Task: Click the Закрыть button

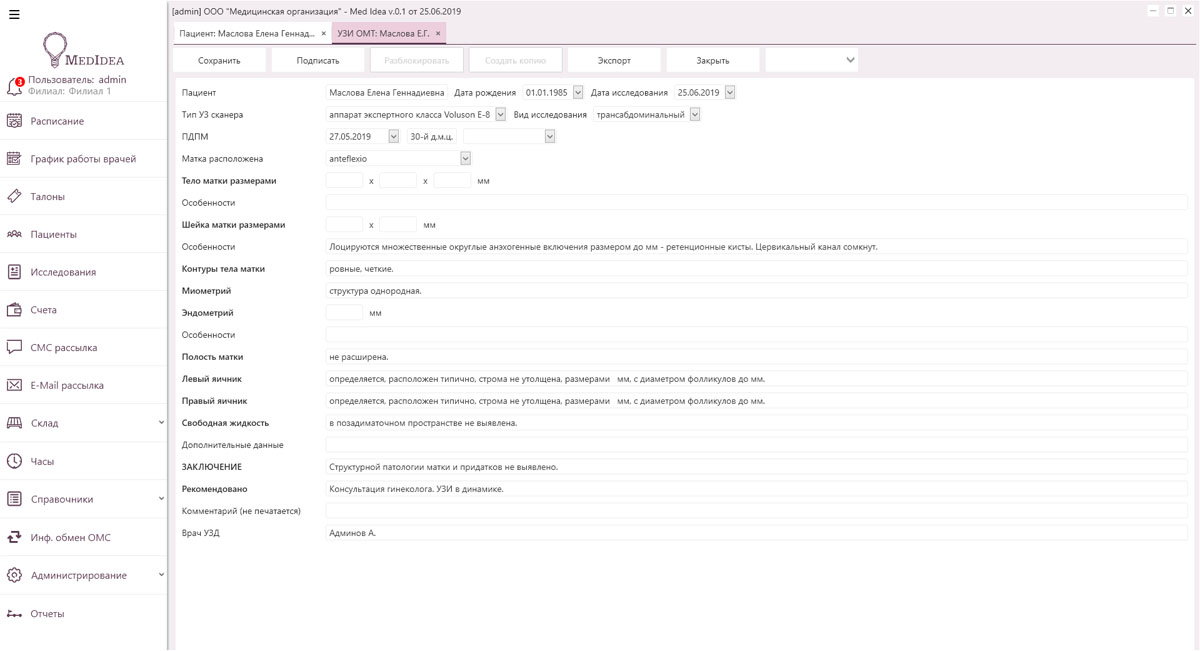Action: click(713, 60)
